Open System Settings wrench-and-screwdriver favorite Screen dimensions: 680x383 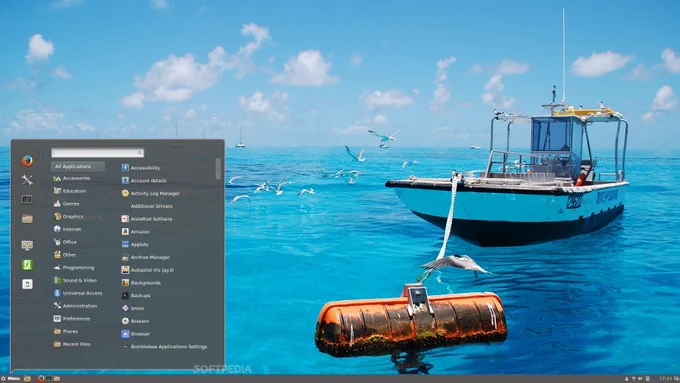[x=27, y=180]
